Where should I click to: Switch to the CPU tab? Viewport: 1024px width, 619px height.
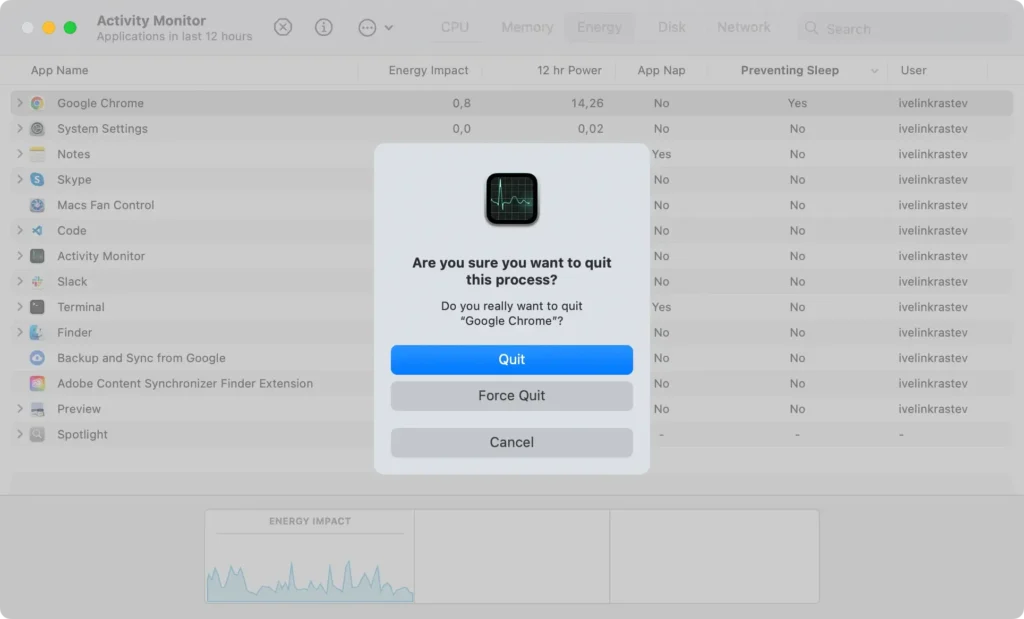click(455, 27)
